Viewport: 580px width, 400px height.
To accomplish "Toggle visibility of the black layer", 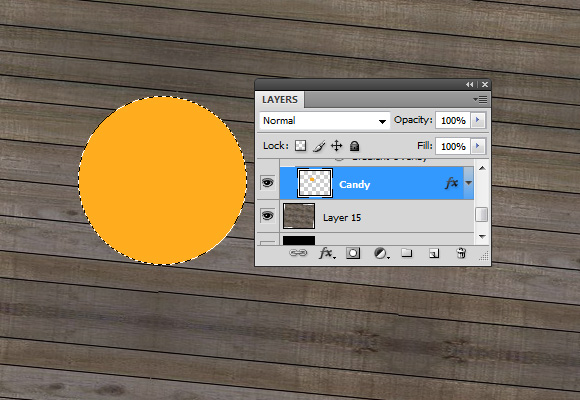I will click(268, 243).
